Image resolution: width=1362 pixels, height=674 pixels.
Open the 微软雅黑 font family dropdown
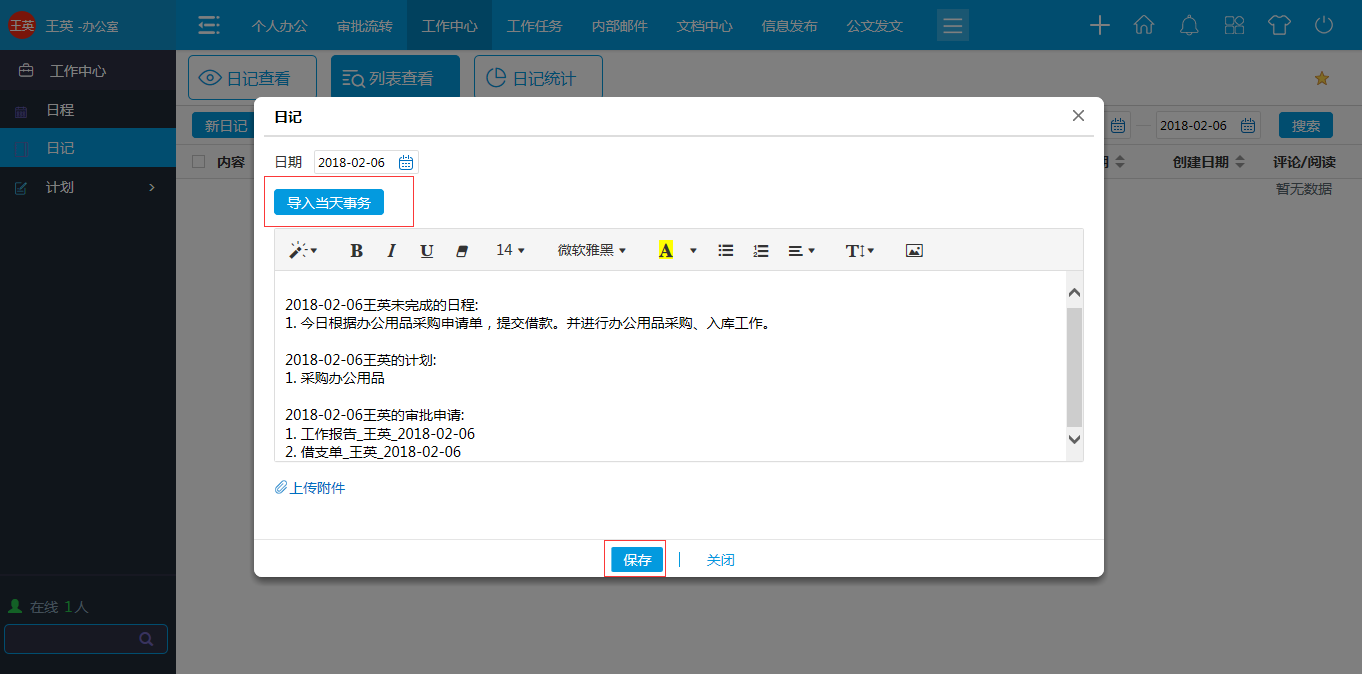[589, 250]
